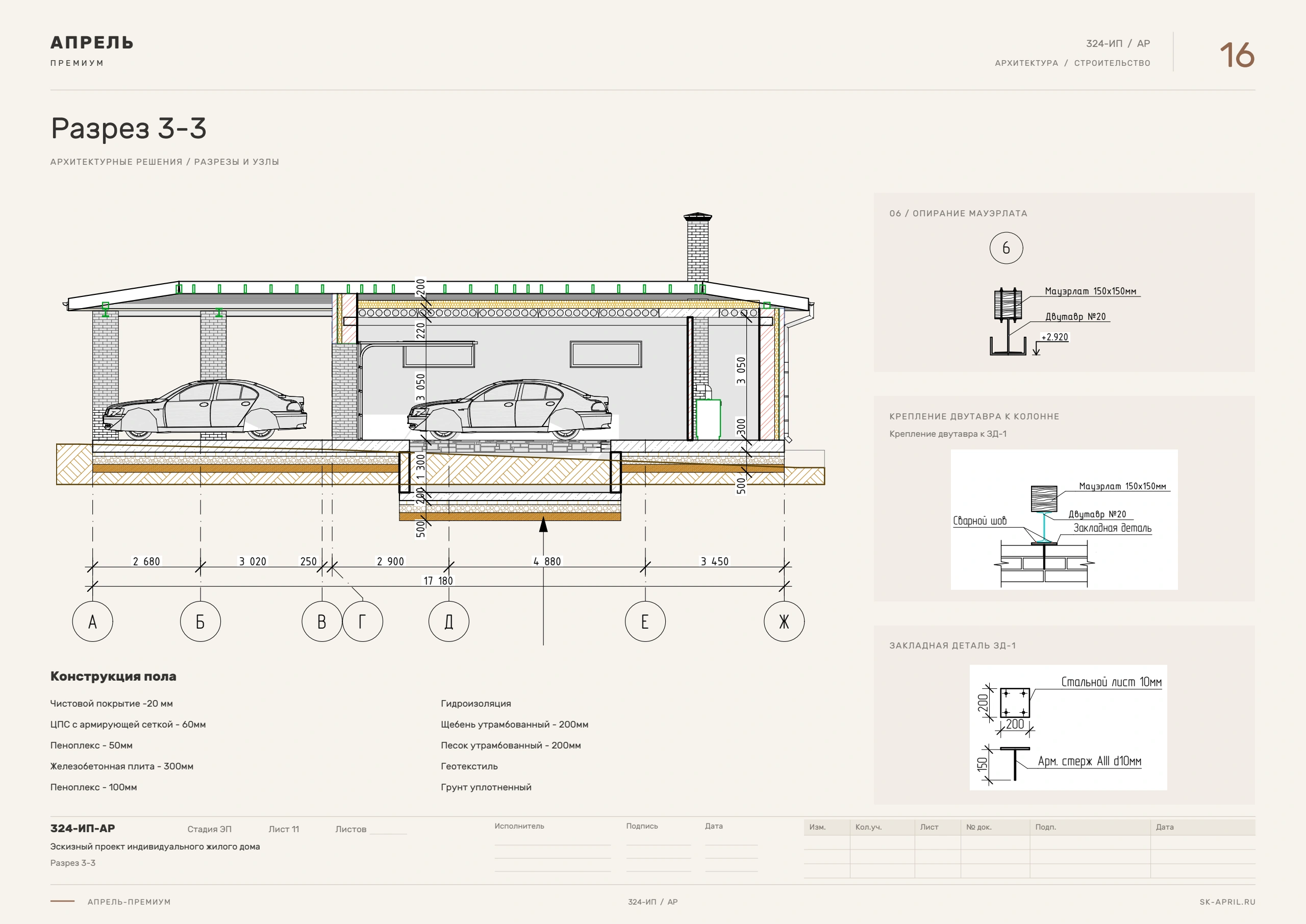
Task: Click the line Железобетонная плита - 300мм
Action: tap(122, 766)
